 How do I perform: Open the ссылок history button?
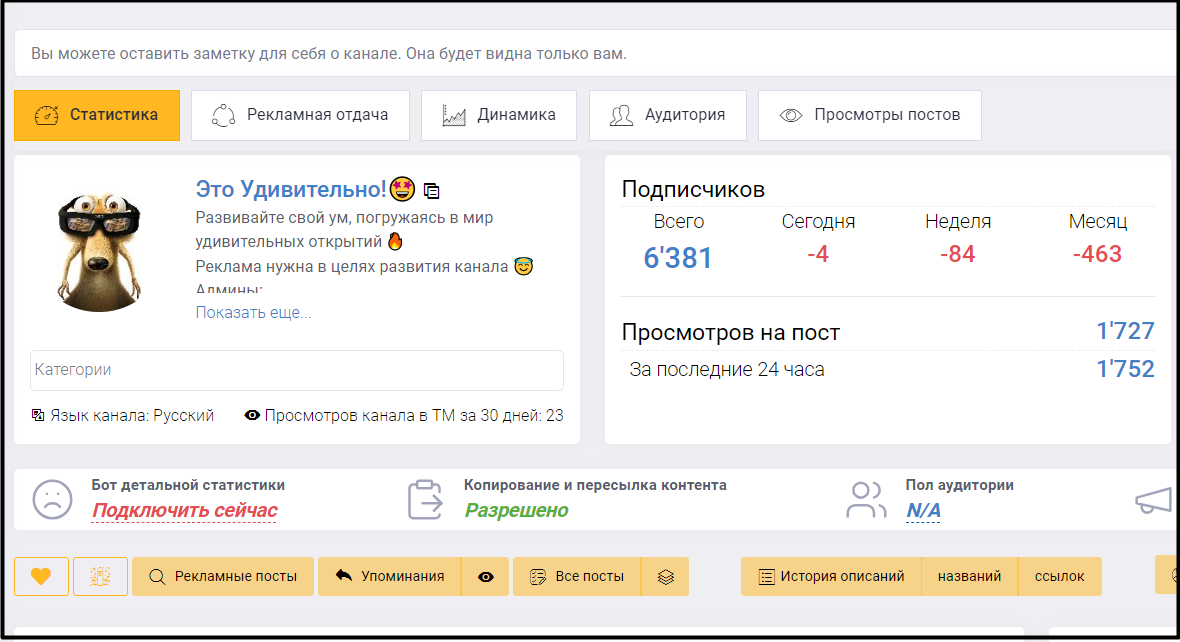pos(1060,576)
